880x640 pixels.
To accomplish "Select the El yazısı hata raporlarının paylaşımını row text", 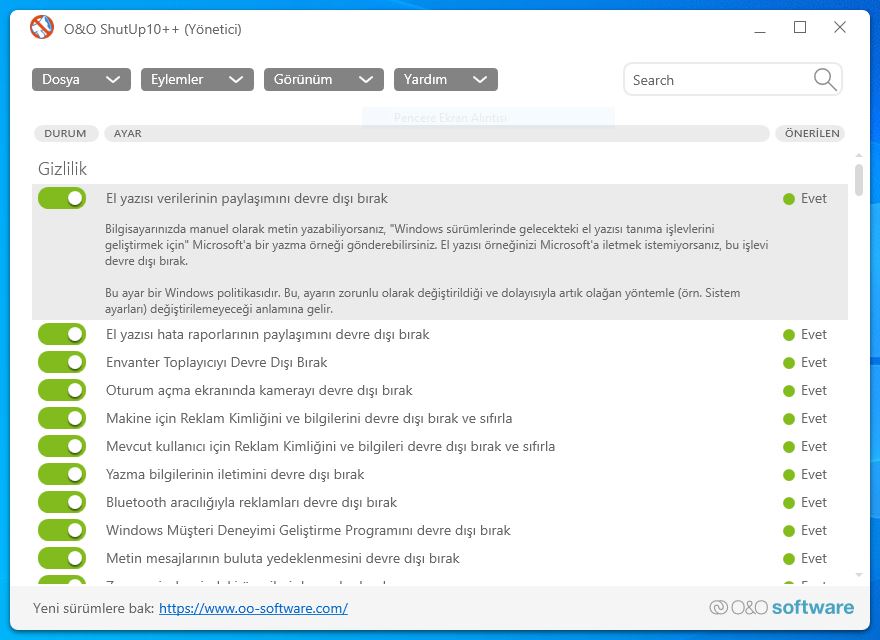I will click(x=268, y=335).
